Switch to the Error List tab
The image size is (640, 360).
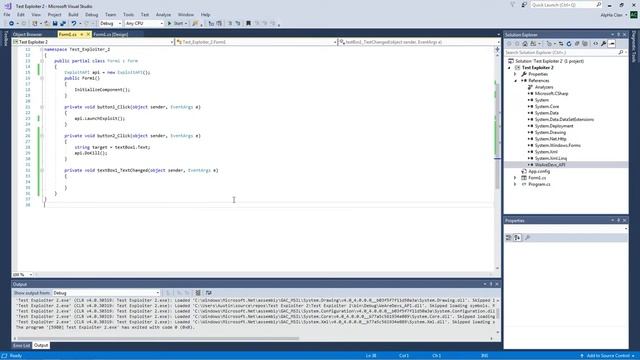pos(21,346)
